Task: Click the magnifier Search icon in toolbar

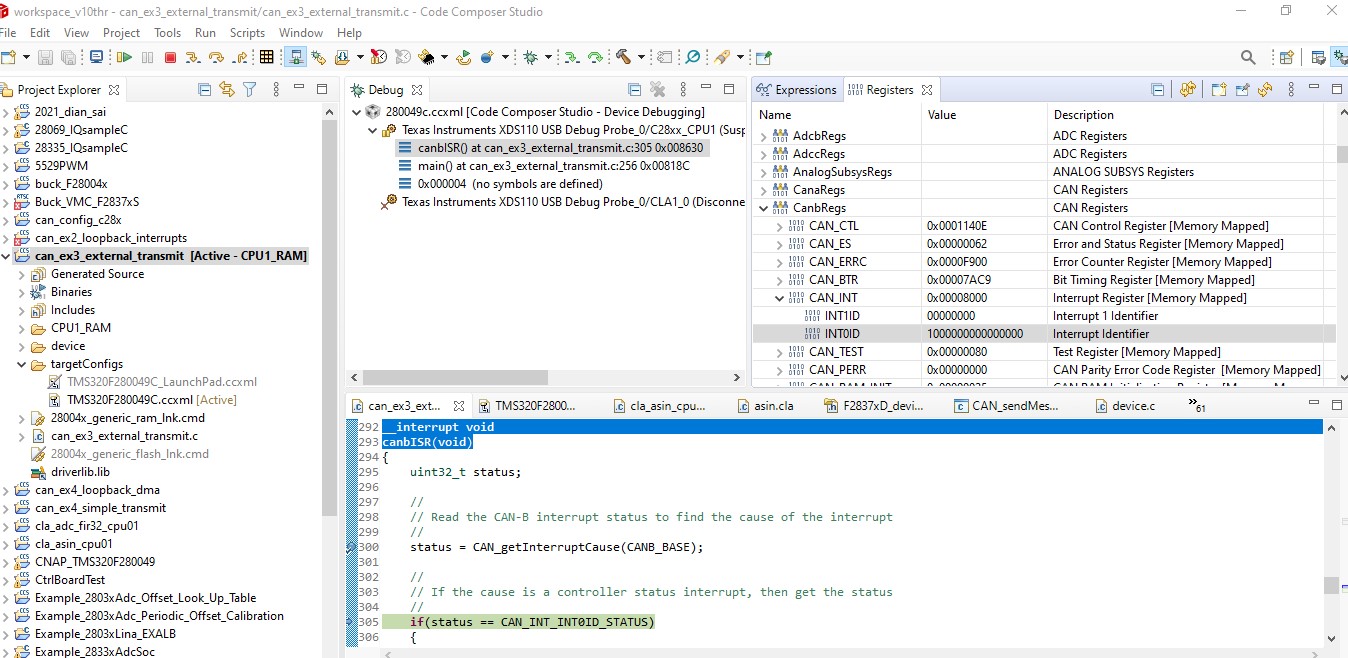Action: (1248, 58)
